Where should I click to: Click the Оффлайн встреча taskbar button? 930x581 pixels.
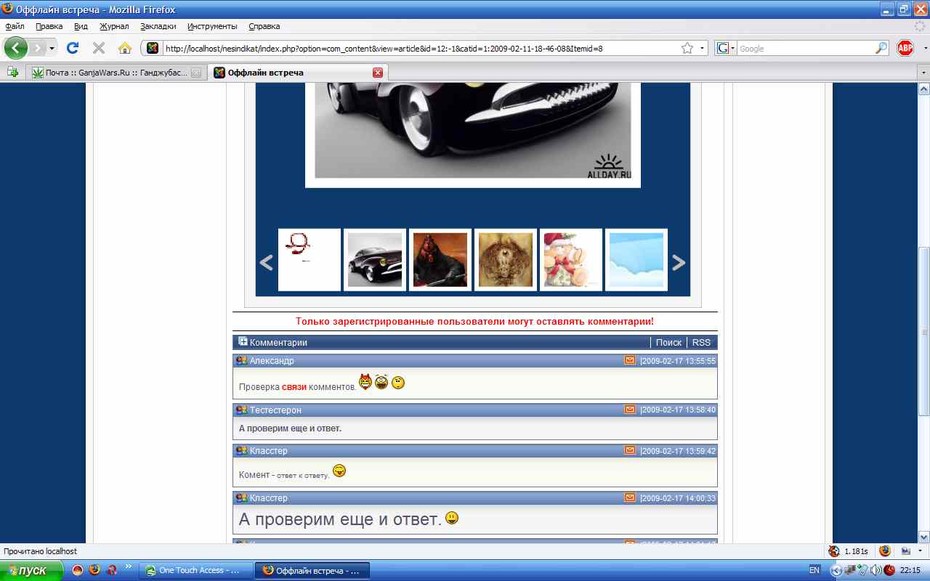click(313, 570)
